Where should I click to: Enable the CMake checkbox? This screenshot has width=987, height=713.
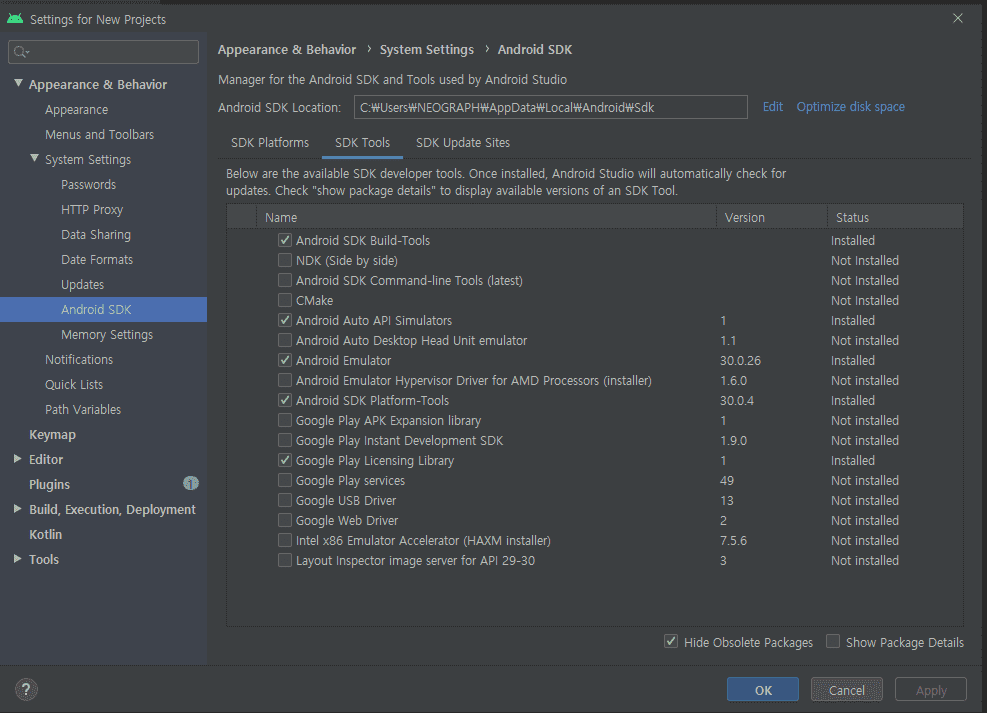click(x=285, y=300)
